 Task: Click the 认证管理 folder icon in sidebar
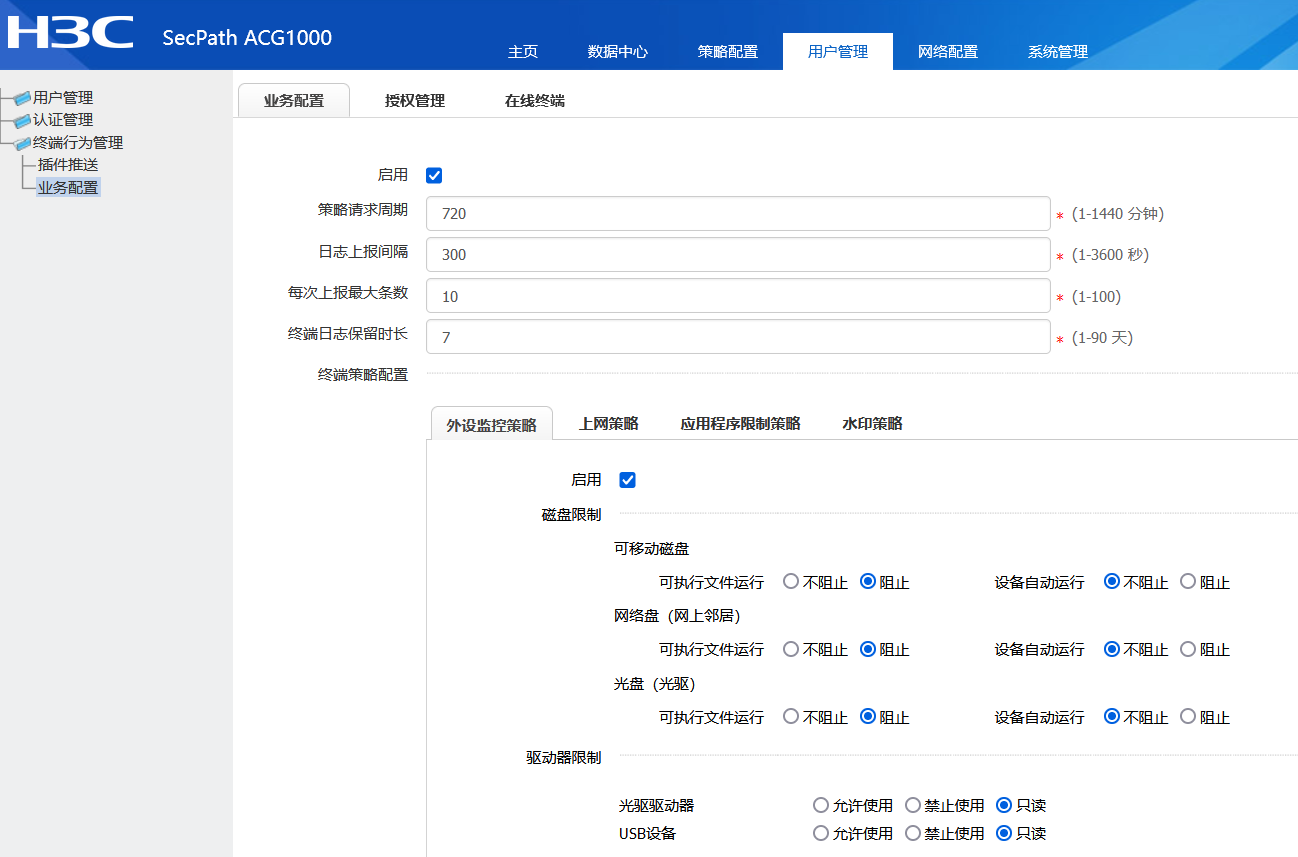point(22,121)
